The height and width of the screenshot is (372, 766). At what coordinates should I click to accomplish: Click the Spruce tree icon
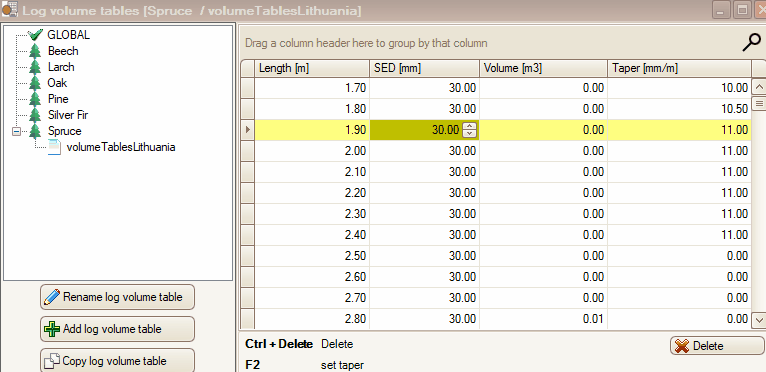[35, 131]
